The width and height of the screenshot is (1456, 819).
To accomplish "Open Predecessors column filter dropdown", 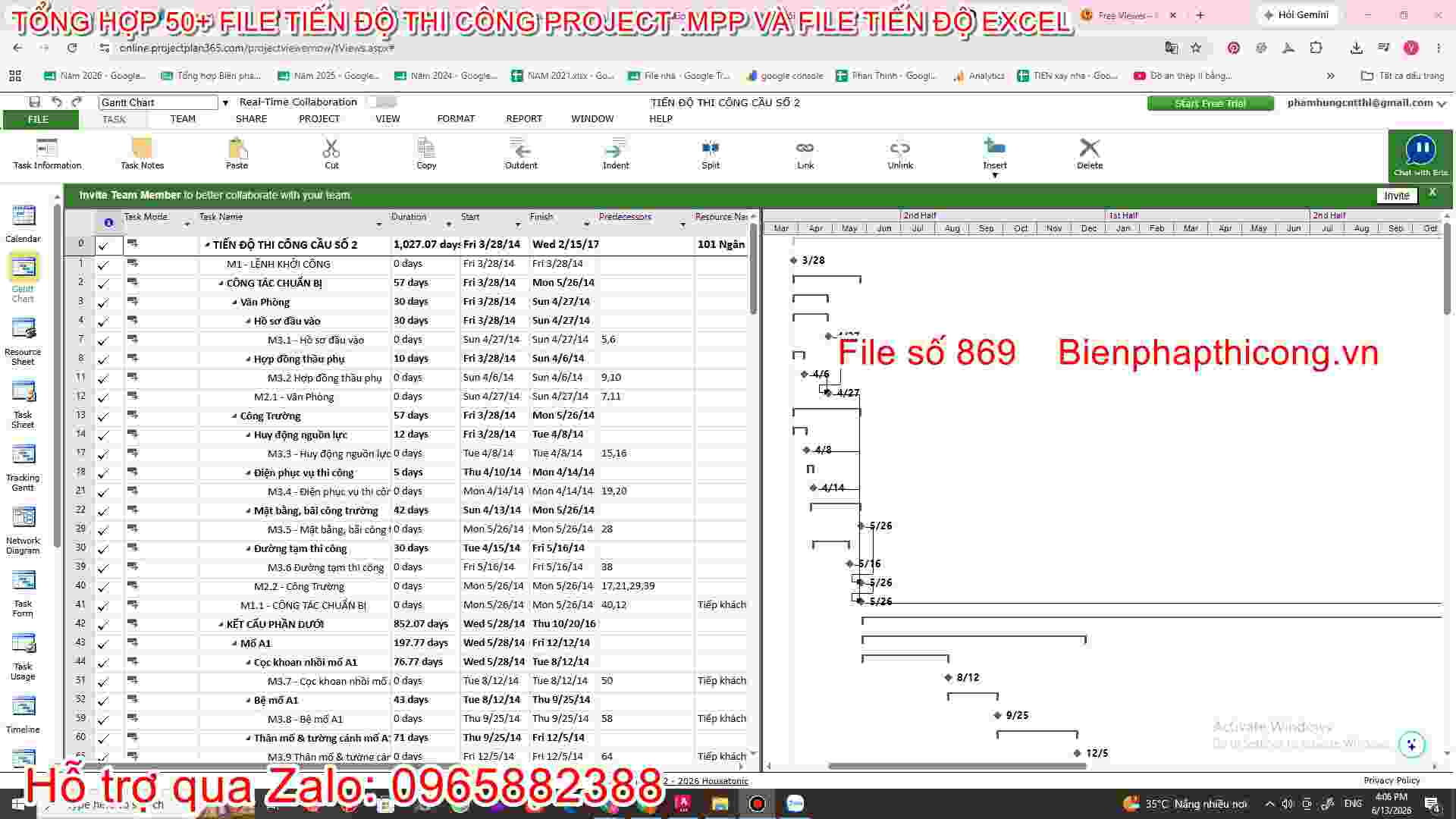I will pyautogui.click(x=682, y=224).
